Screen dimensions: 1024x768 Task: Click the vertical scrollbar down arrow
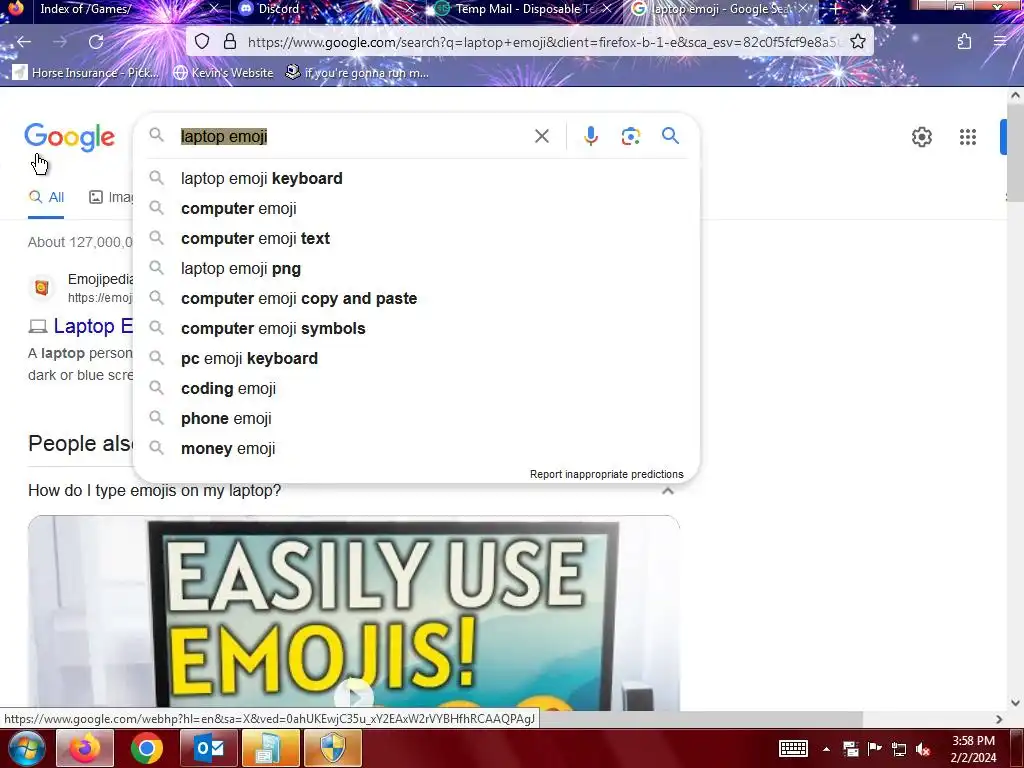coord(1015,703)
